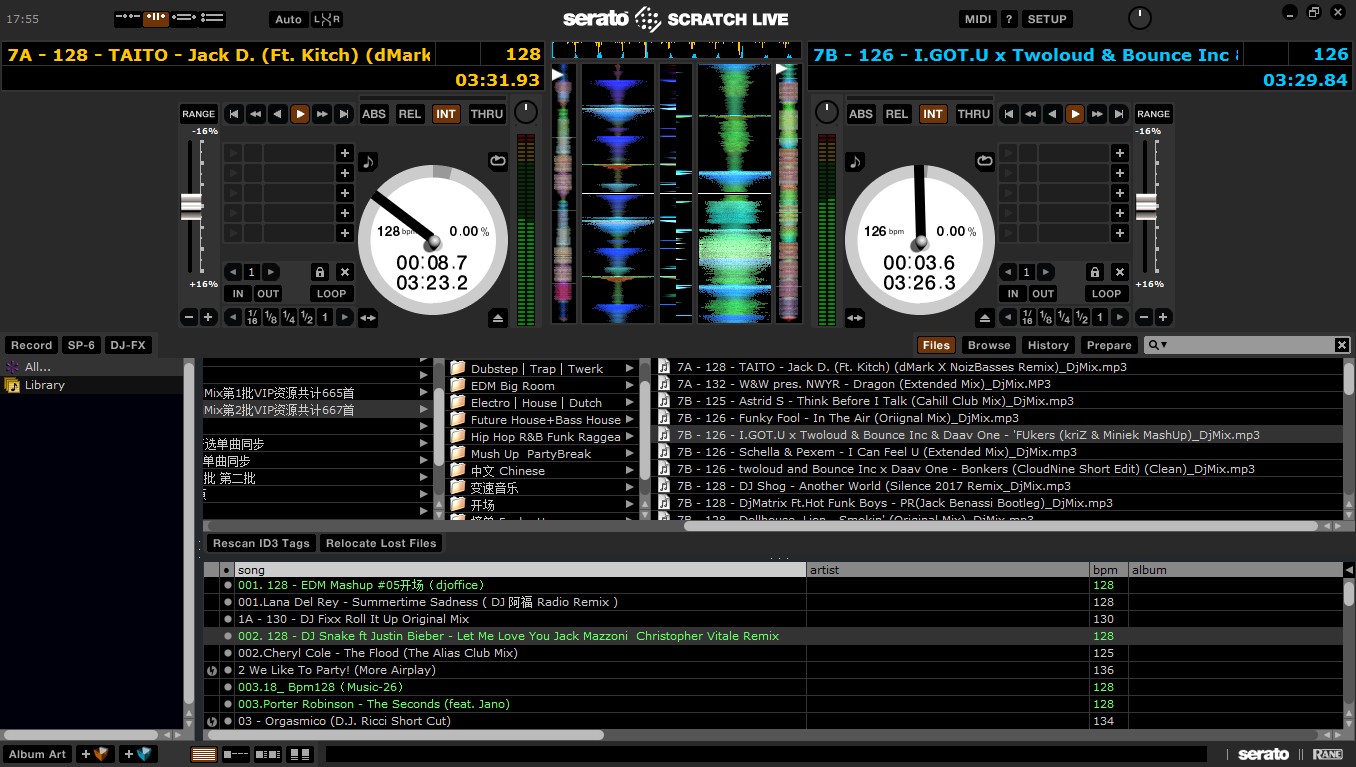Expand the EDM Big Room folder
Image resolution: width=1356 pixels, height=767 pixels.
(x=630, y=386)
